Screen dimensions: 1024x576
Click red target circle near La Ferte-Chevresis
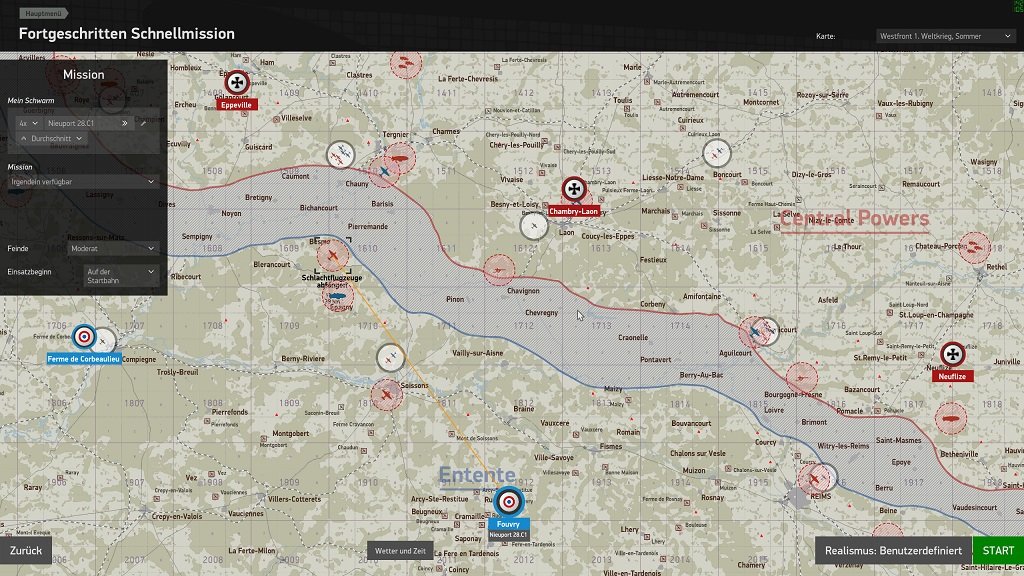pos(406,63)
